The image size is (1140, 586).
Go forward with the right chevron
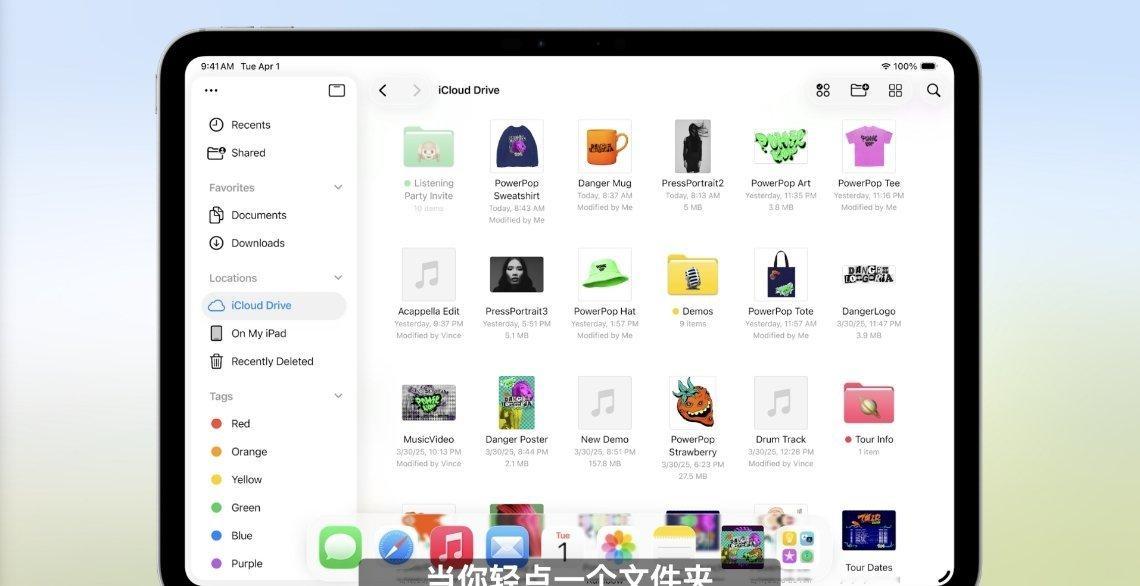417,90
